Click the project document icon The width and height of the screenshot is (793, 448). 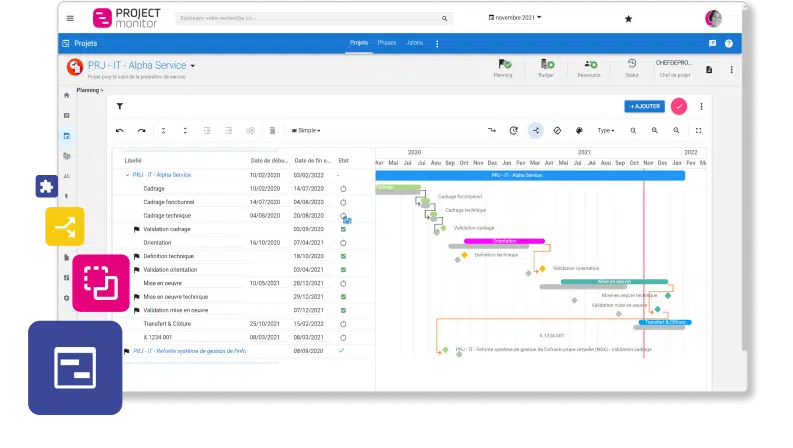click(x=709, y=70)
